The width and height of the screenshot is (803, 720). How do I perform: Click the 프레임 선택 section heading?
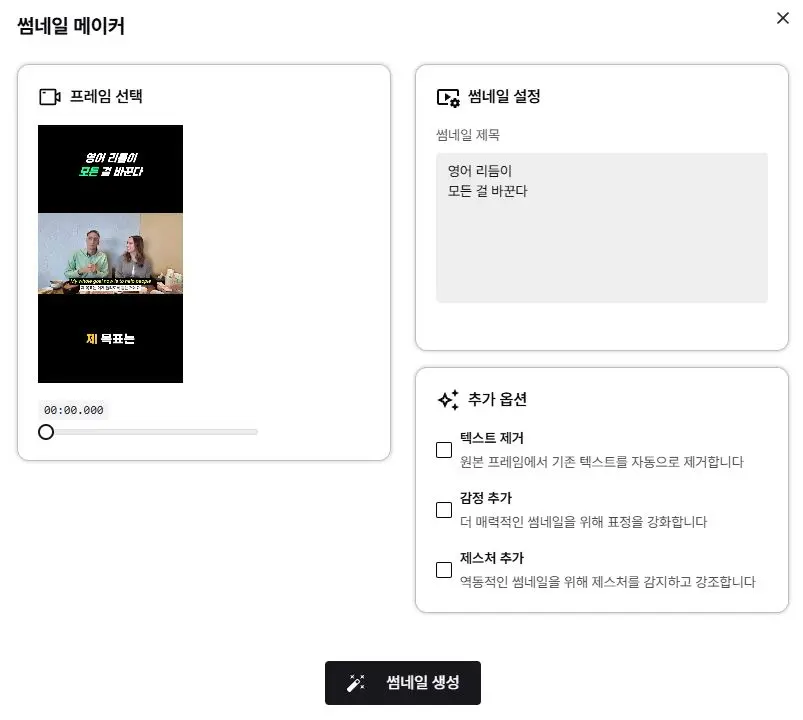[x=106, y=96]
